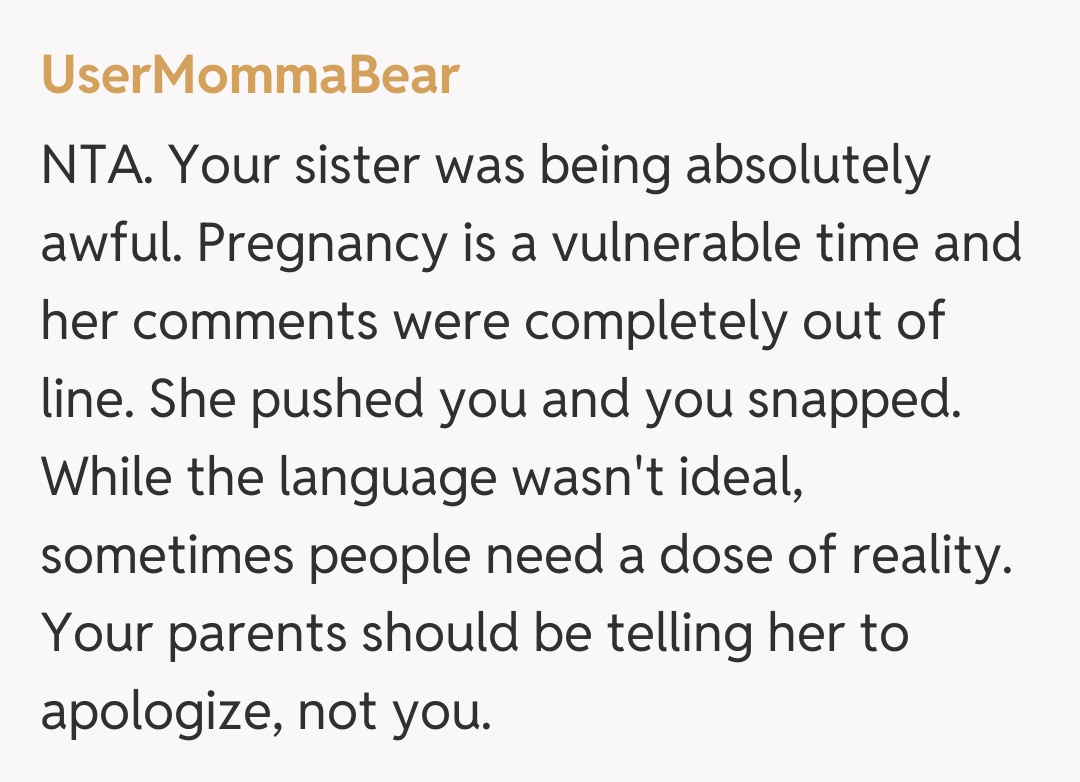1080x782 pixels.
Task: Open the UserMommaBear profile link
Action: click(250, 76)
